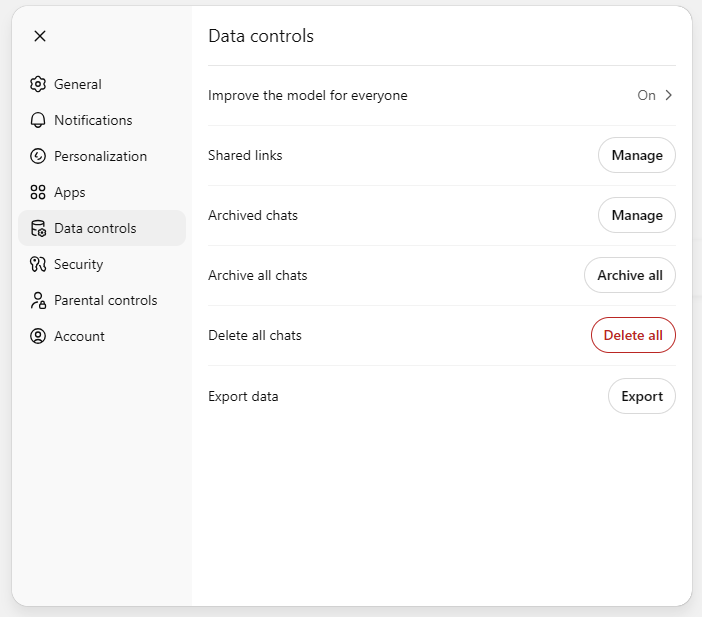Go to the Personalization tab
The height and width of the screenshot is (617, 702).
click(102, 156)
